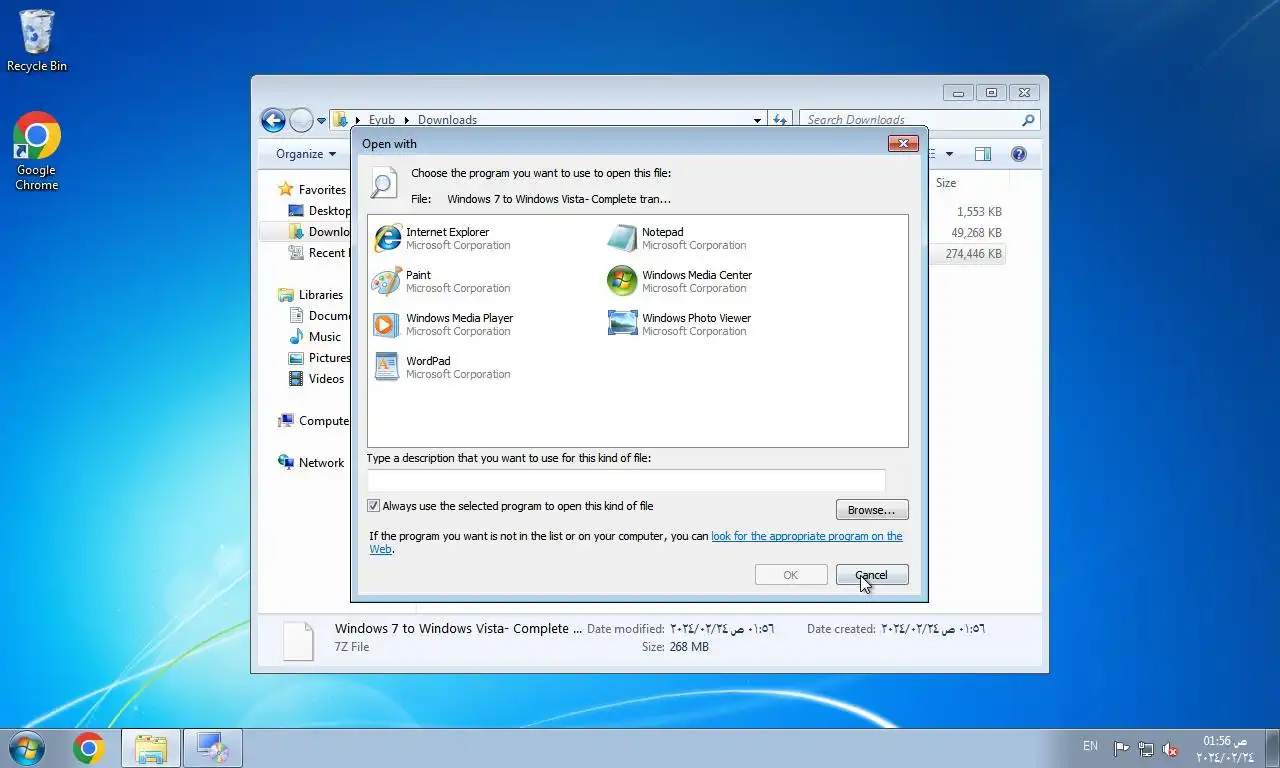The width and height of the screenshot is (1280, 768).
Task: Pick Windows Media Center program
Action: tap(680, 281)
